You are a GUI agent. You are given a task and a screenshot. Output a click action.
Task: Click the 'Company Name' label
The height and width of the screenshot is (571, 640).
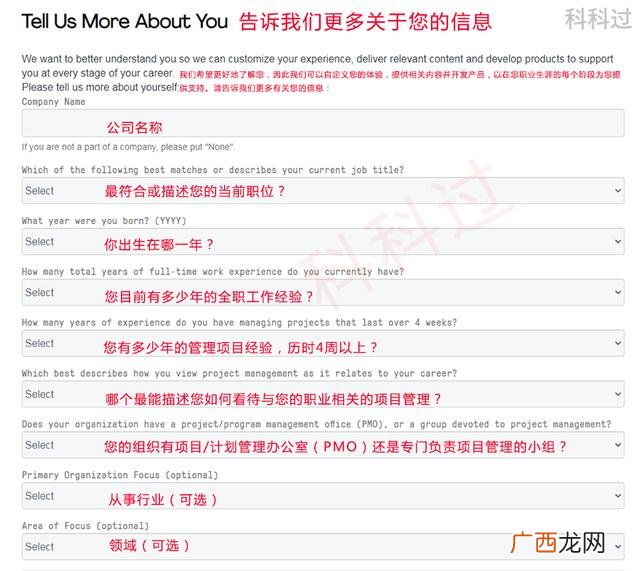(x=53, y=102)
